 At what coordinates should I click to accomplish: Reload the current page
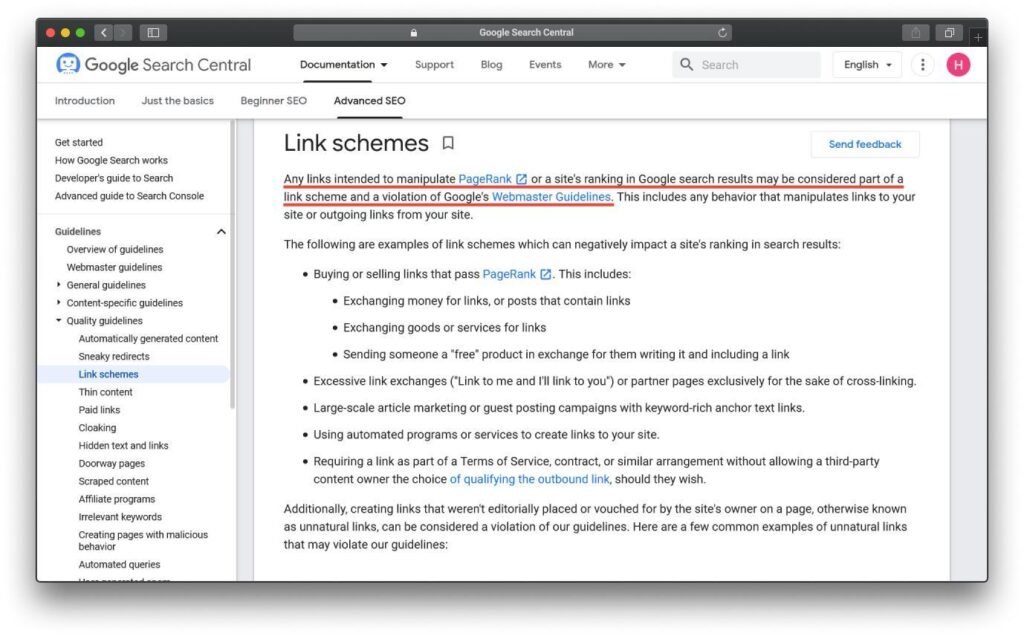pyautogui.click(x=722, y=31)
